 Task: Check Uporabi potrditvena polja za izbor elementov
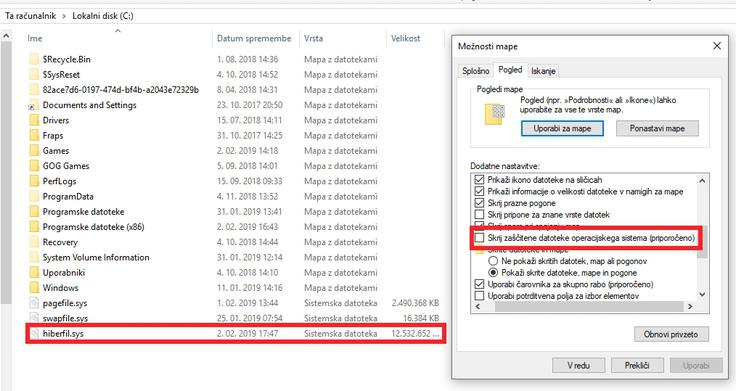point(479,296)
